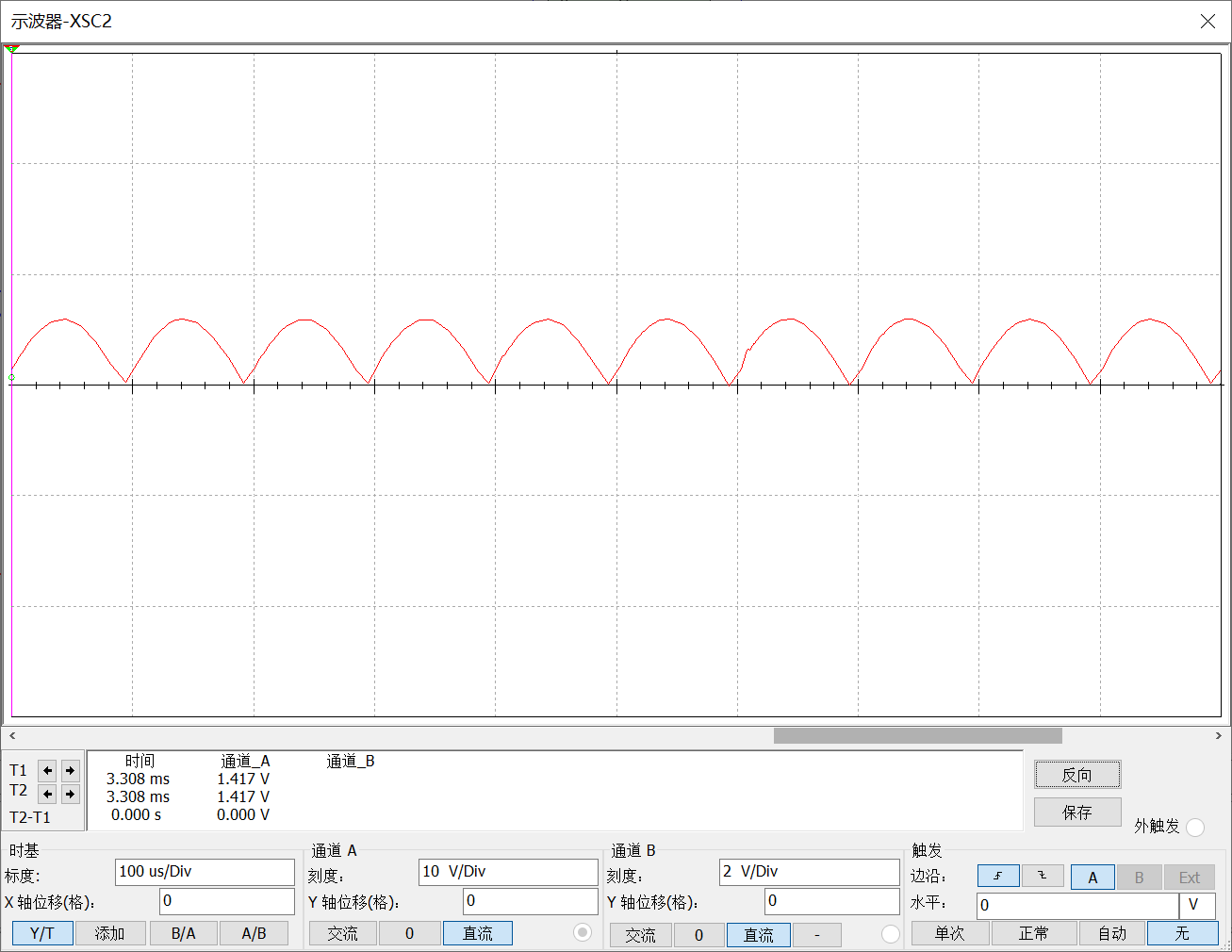
Task: Set channel B coupling to 交流 (AC)
Action: click(x=640, y=935)
